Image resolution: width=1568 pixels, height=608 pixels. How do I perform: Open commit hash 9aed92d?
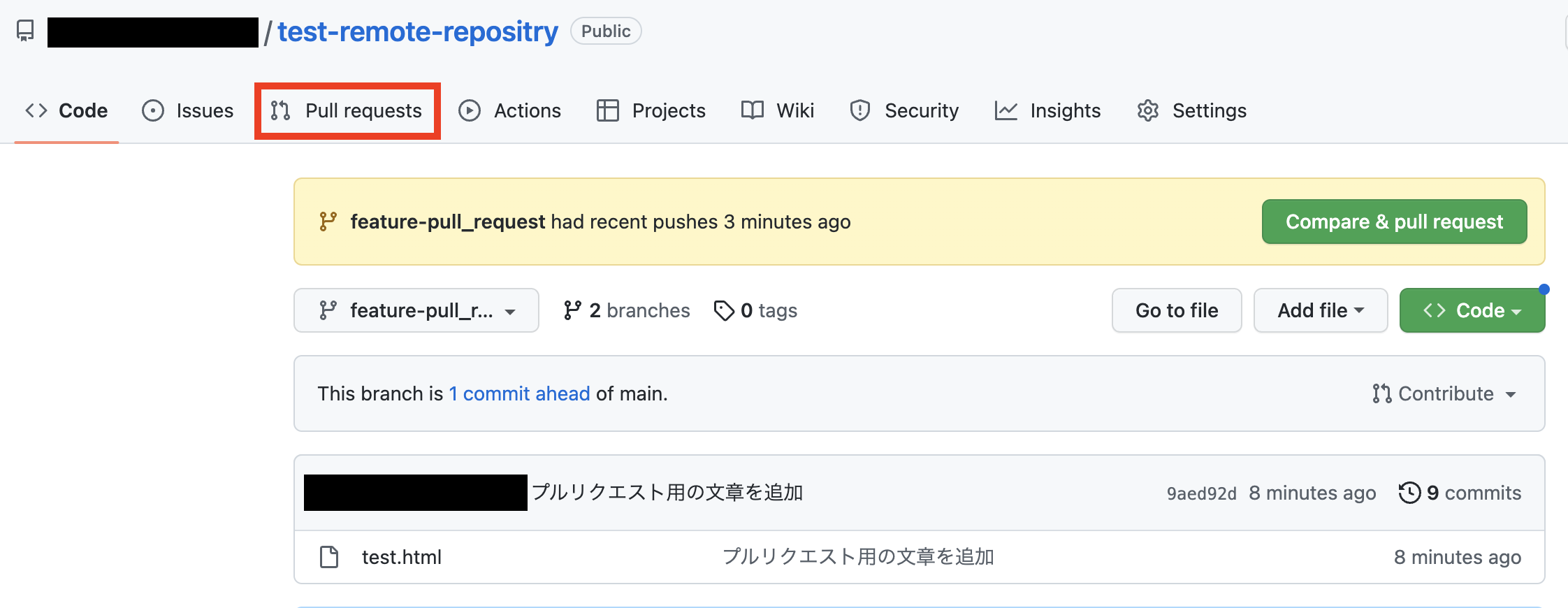click(x=1202, y=493)
